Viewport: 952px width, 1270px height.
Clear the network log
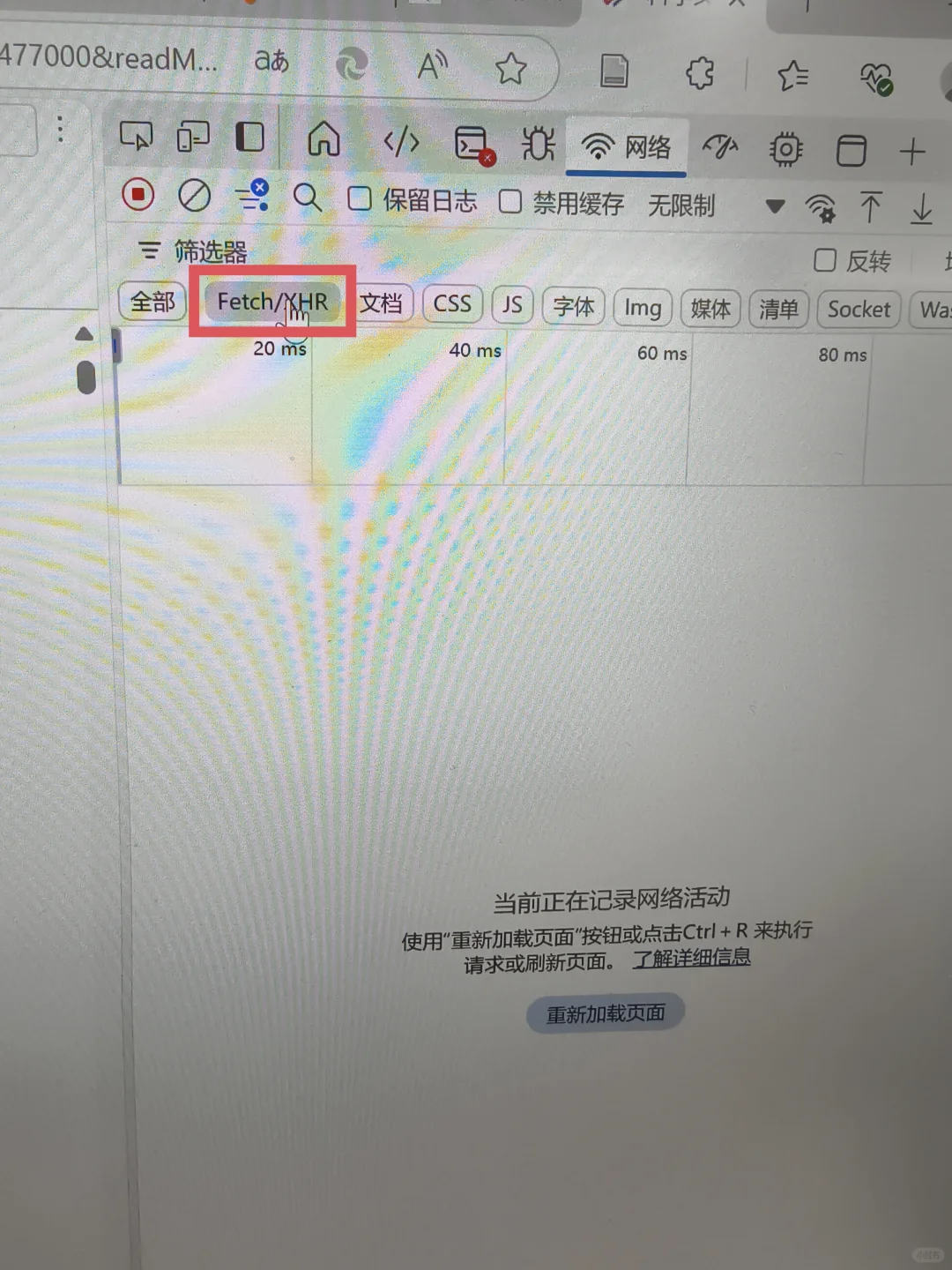[x=194, y=196]
